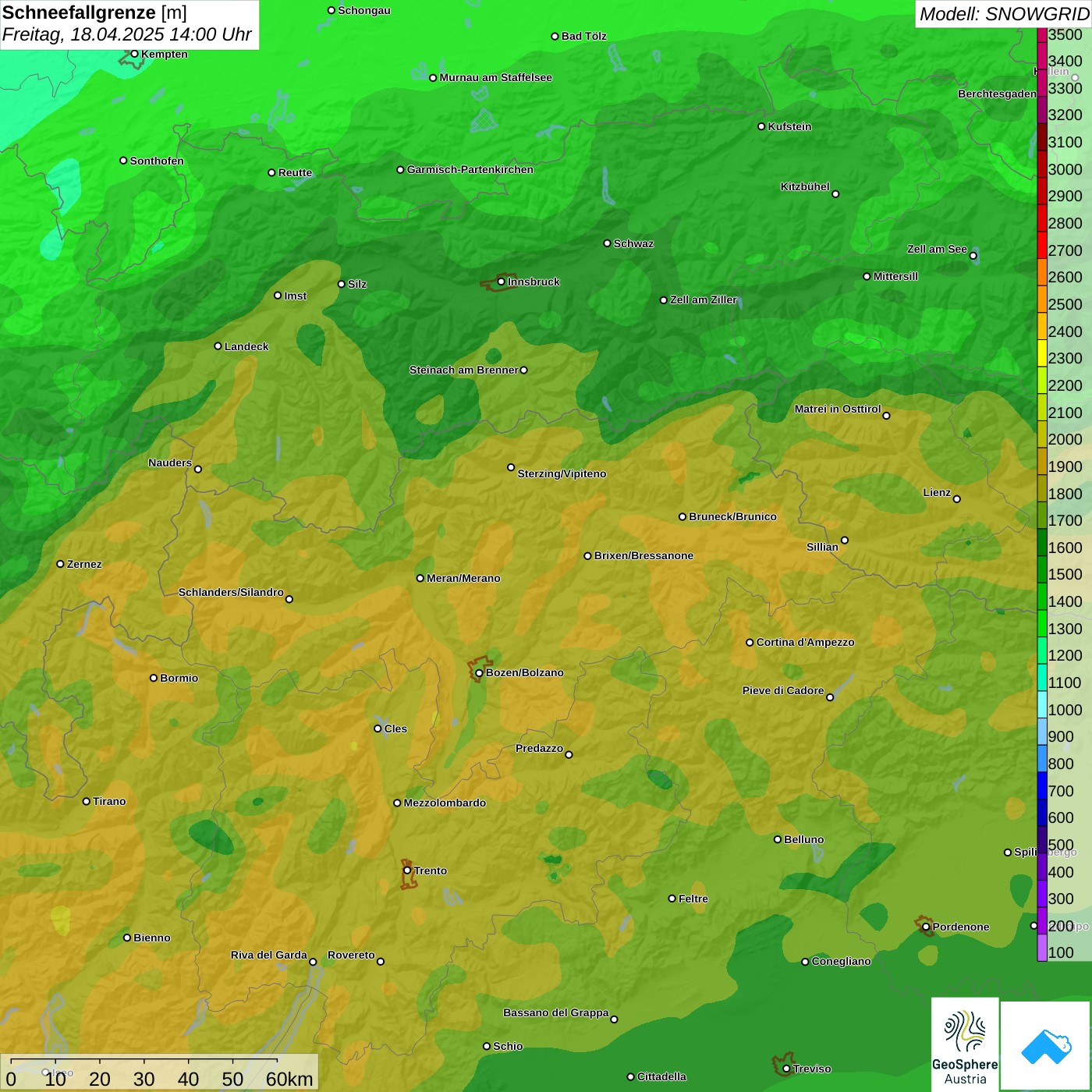1092x1092 pixels.
Task: Click the Bozen/Bolzano city marker dot
Action: coord(479,673)
